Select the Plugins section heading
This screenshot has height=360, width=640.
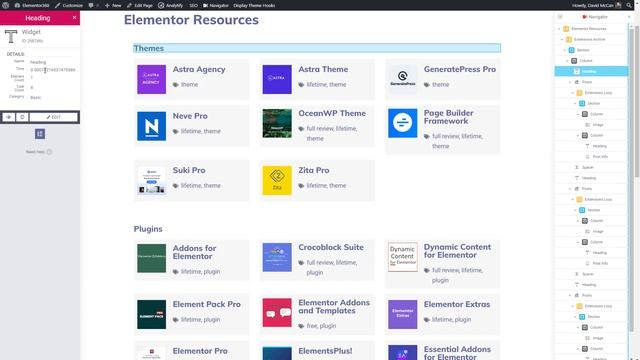point(148,229)
